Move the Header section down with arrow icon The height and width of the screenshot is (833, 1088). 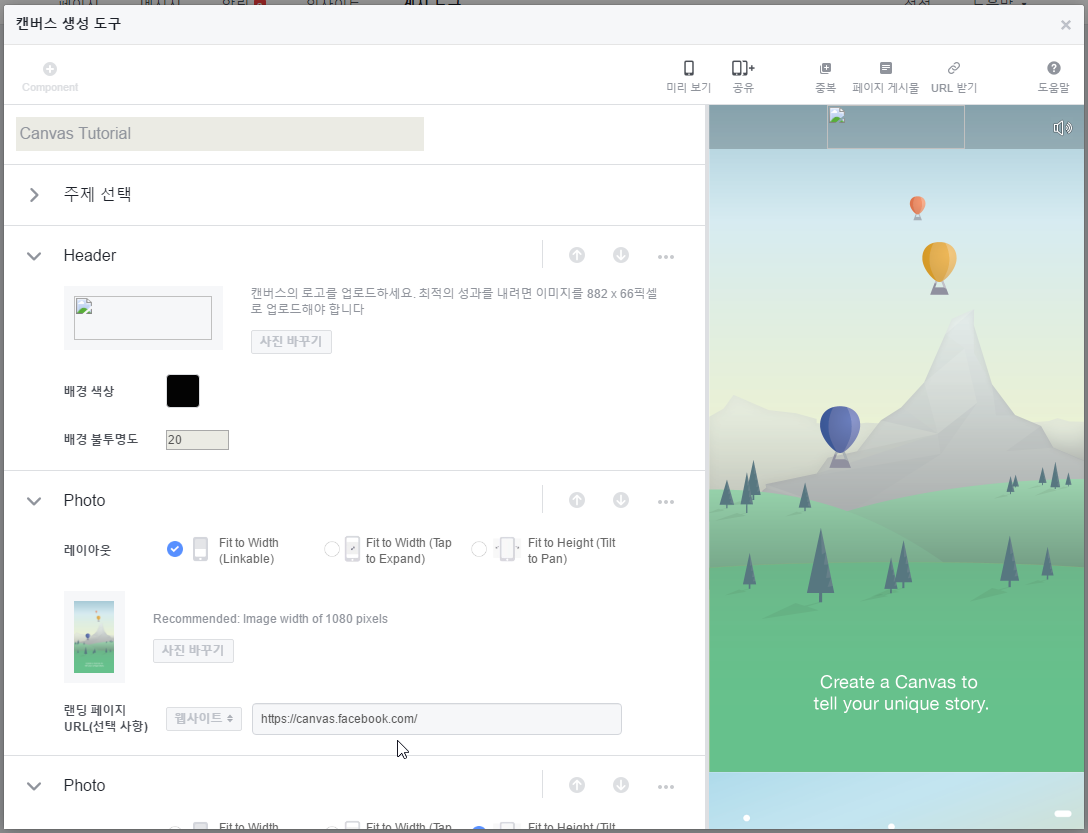pyautogui.click(x=621, y=255)
